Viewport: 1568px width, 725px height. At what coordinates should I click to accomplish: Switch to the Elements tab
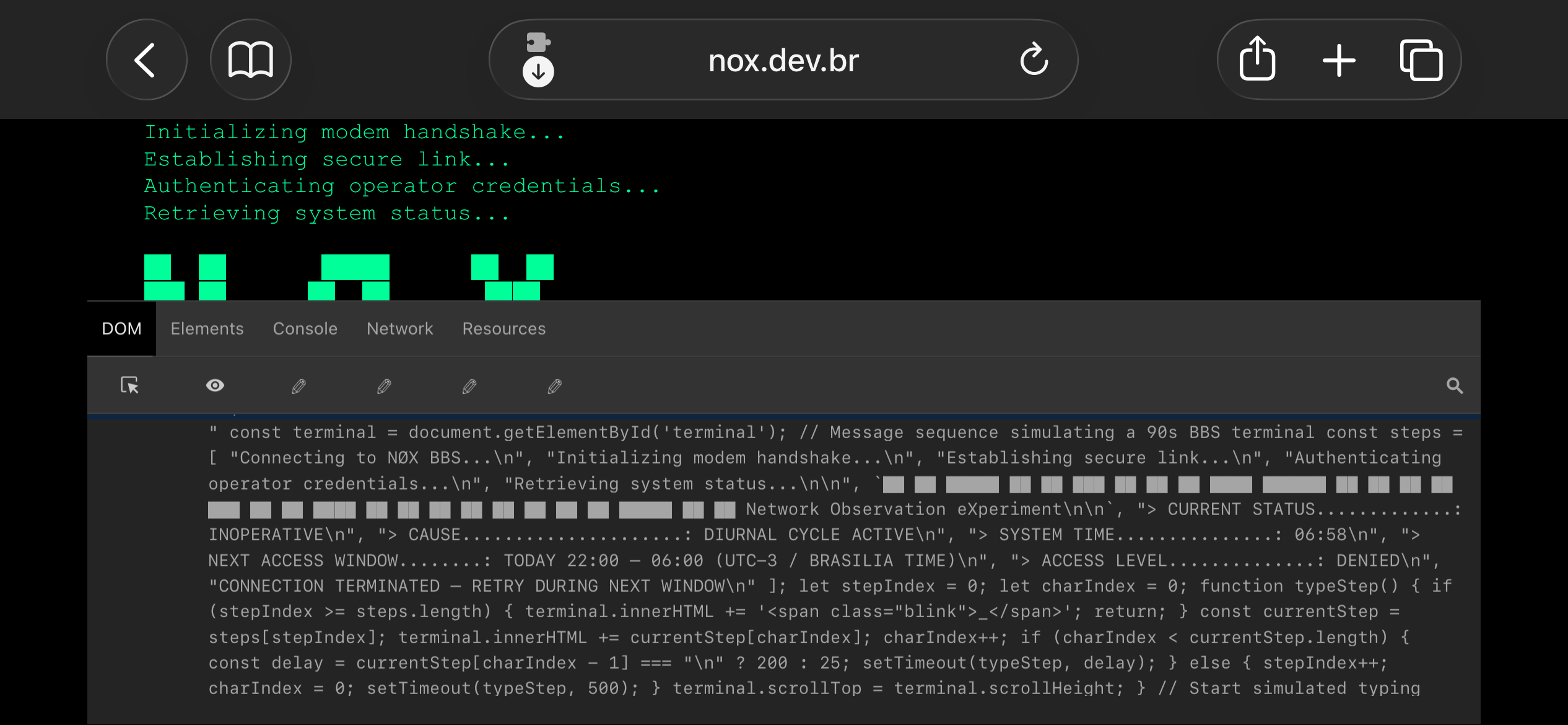[x=207, y=328]
